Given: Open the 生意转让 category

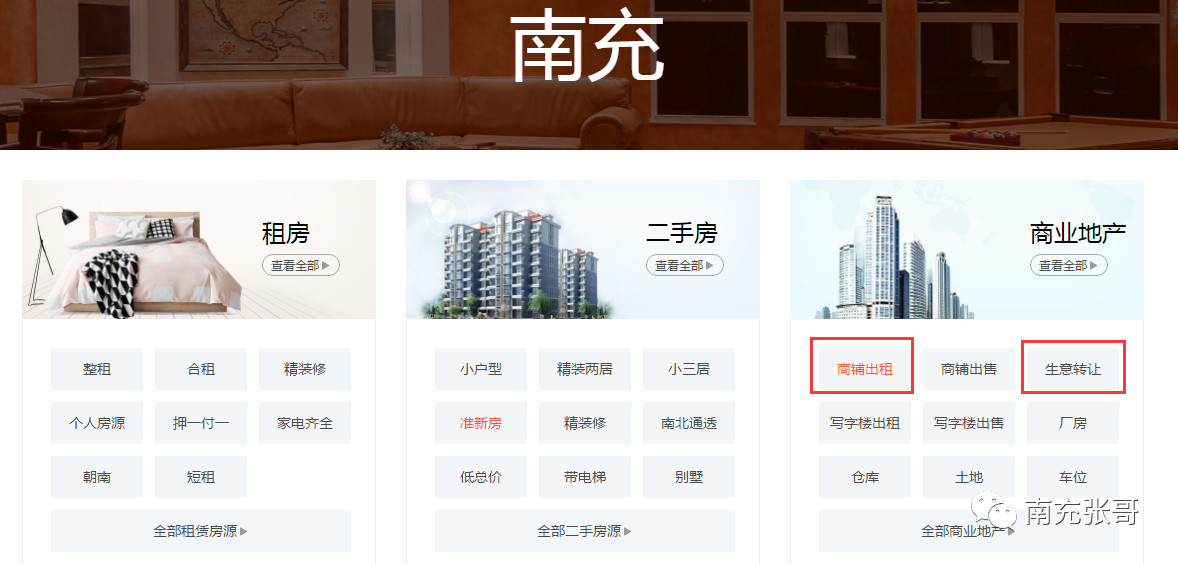Looking at the screenshot, I should point(1073,369).
